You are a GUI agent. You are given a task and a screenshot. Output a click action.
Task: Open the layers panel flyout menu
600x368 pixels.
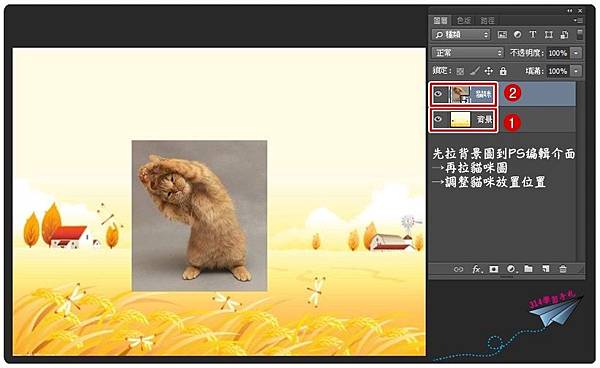point(579,20)
